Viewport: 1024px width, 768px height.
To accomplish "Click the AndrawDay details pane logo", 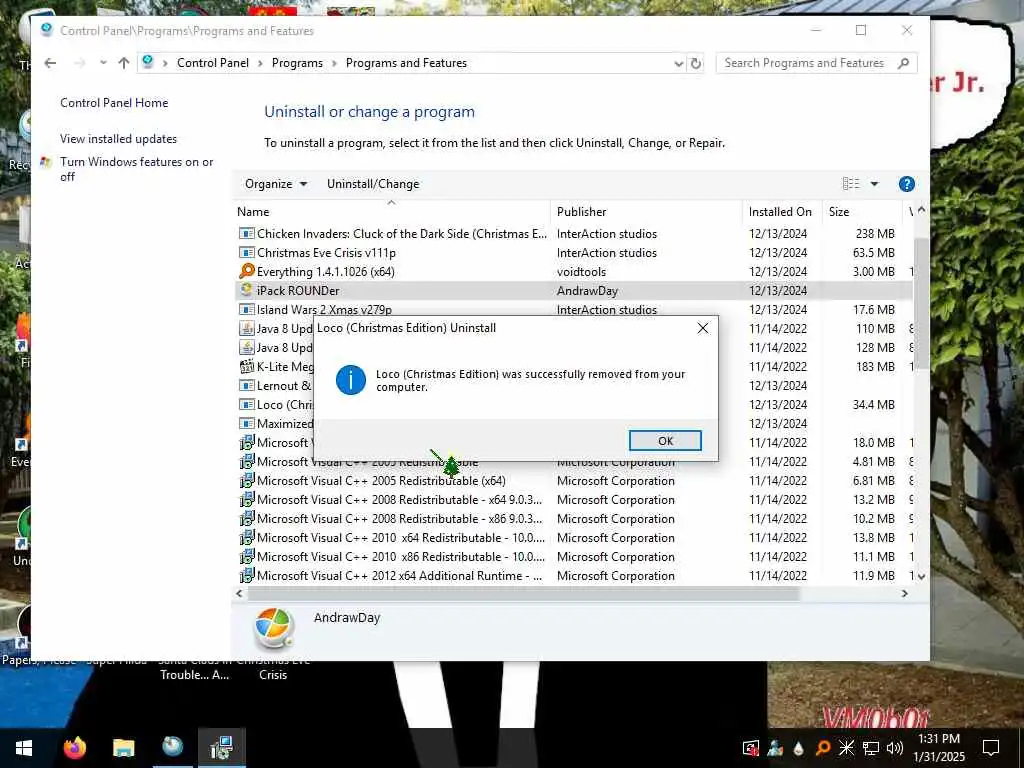I will tap(274, 628).
